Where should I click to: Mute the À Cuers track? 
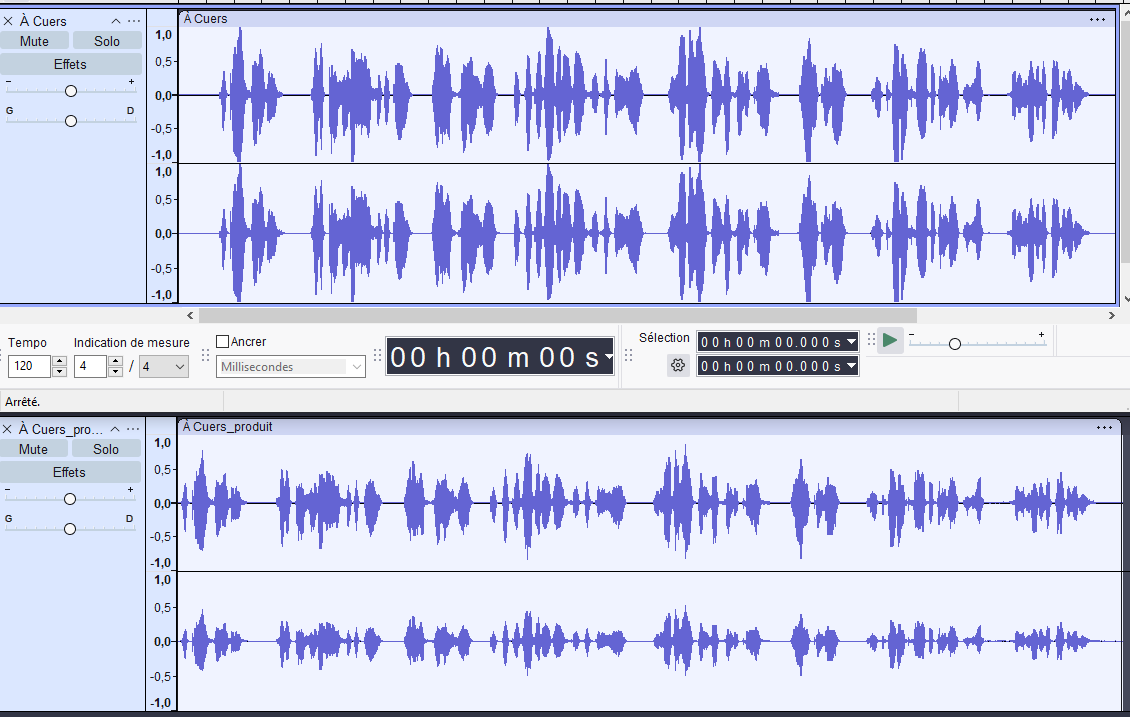[x=34, y=41]
